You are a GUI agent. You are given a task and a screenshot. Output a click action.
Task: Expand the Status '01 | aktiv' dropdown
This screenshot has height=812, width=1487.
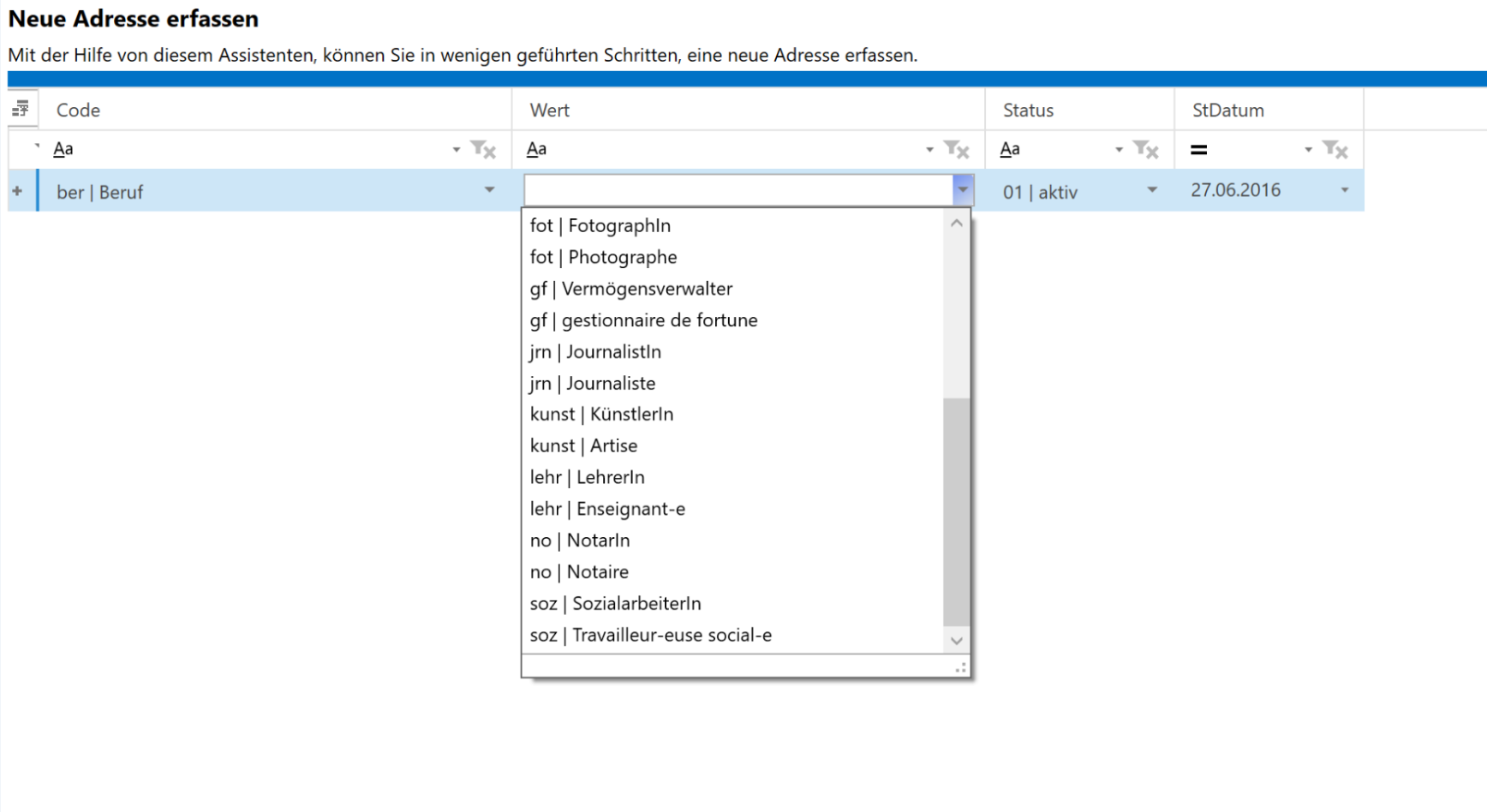pyautogui.click(x=1152, y=190)
